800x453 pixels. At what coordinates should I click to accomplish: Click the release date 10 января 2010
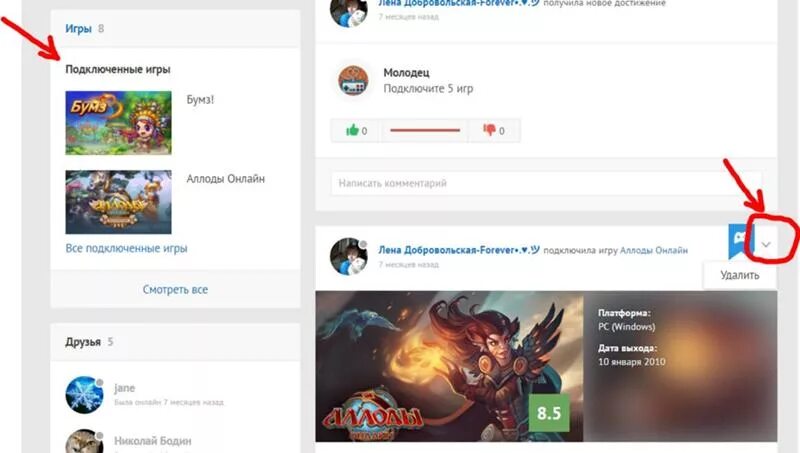(632, 362)
